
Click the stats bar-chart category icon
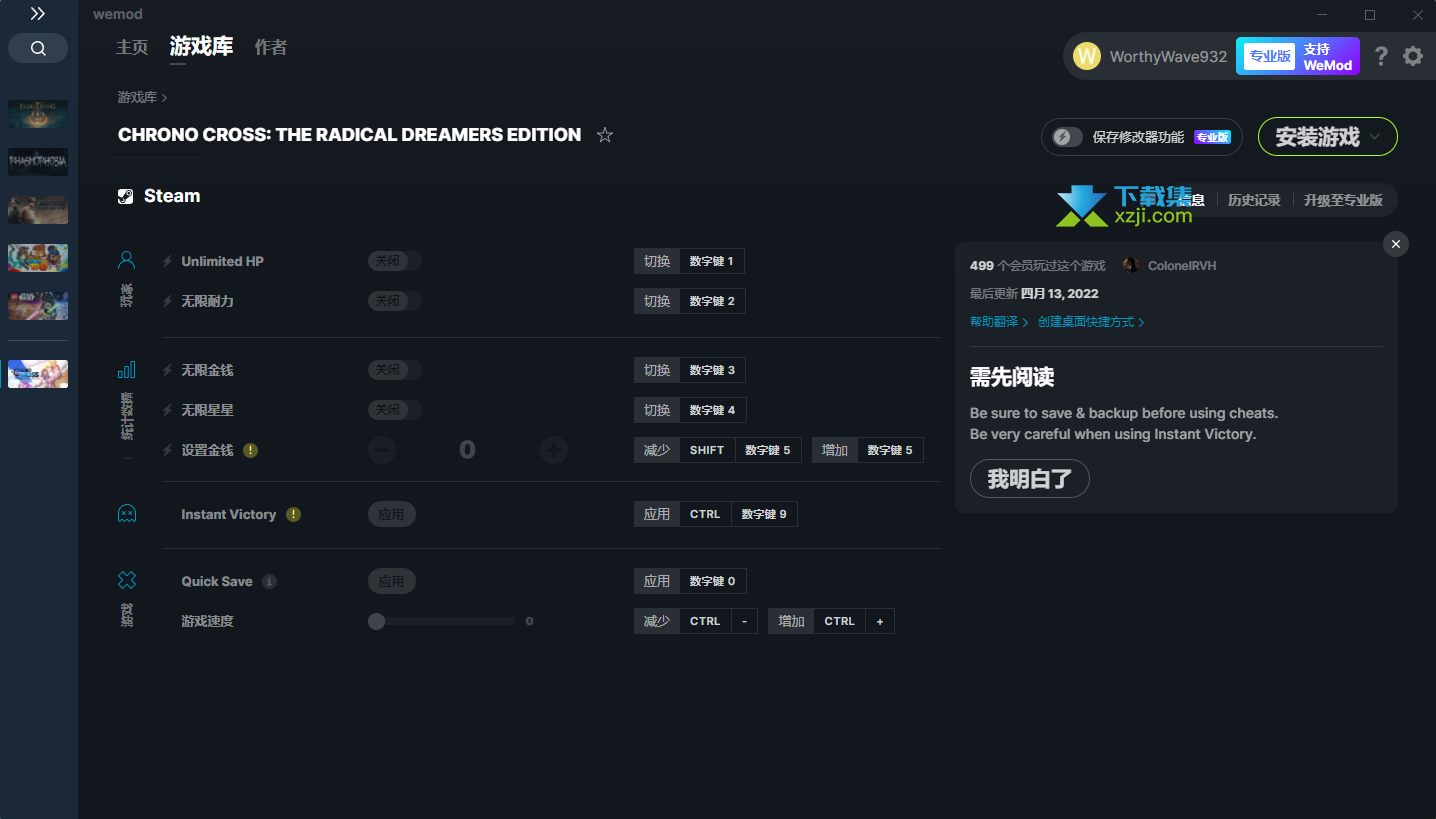pyautogui.click(x=126, y=370)
